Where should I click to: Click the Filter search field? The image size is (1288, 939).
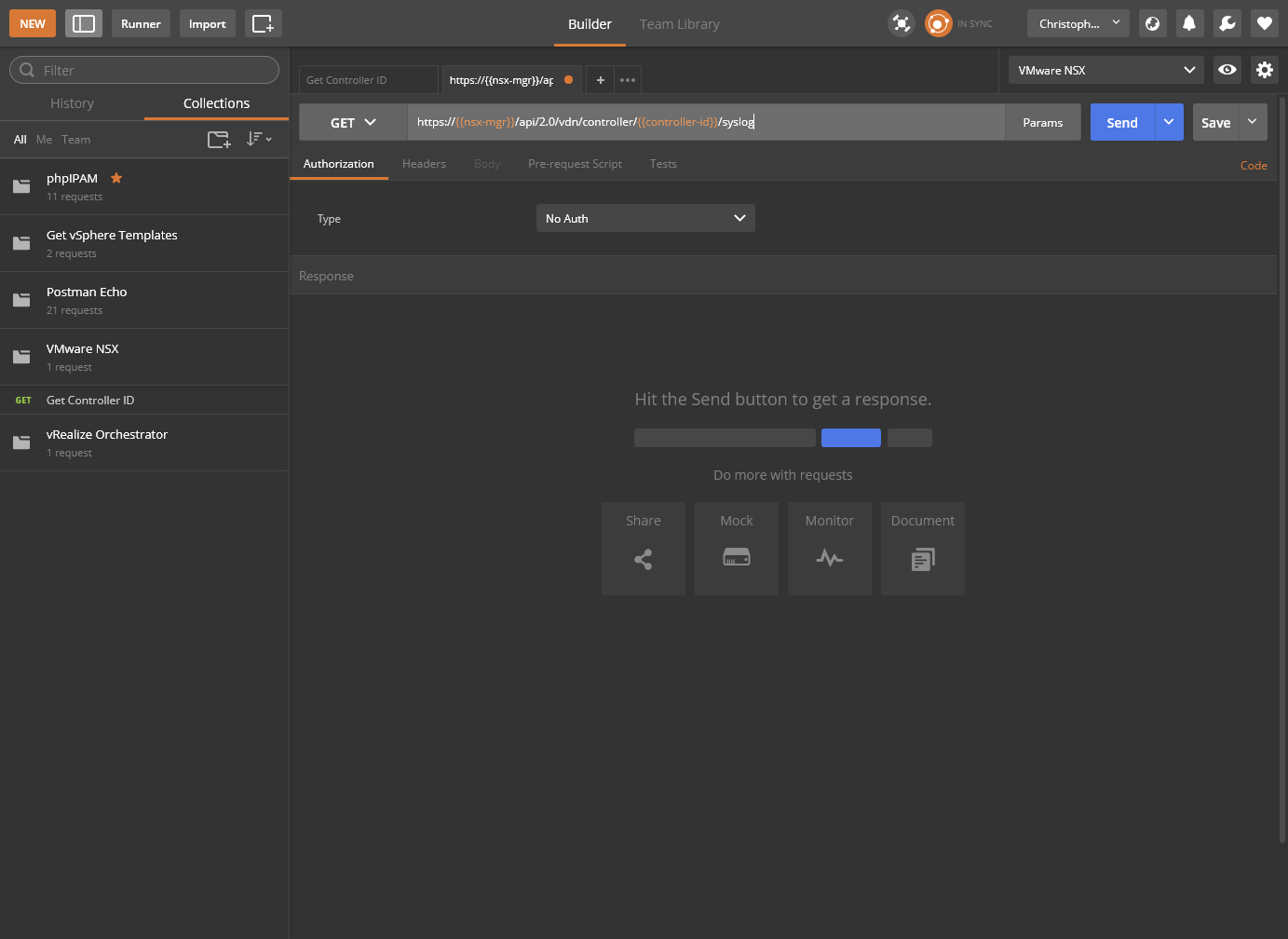point(144,71)
